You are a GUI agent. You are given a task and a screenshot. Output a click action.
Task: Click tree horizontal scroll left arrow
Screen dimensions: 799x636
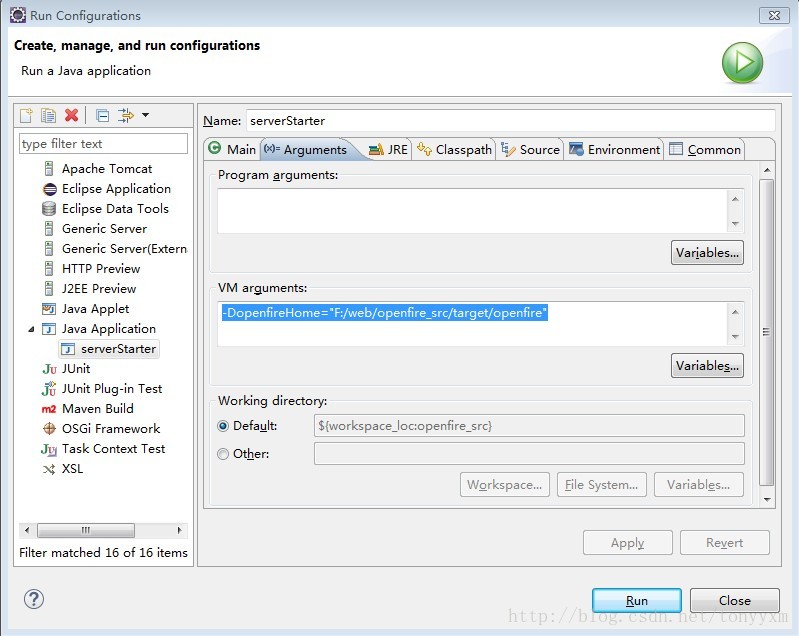27,530
